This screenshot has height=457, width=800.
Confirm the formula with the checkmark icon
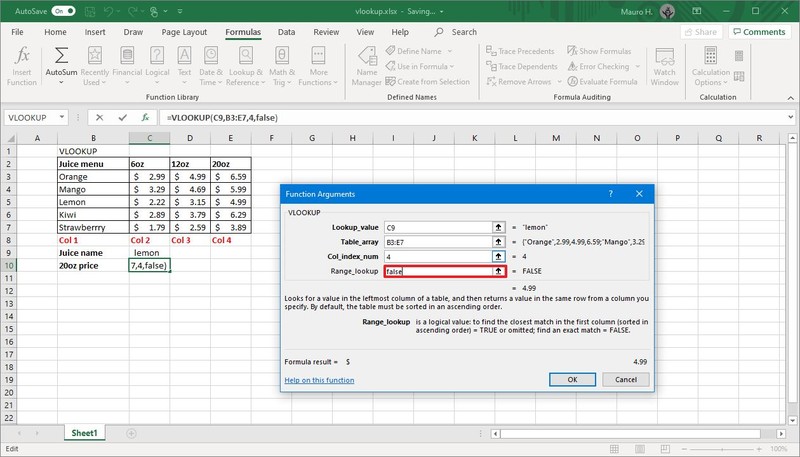122,118
